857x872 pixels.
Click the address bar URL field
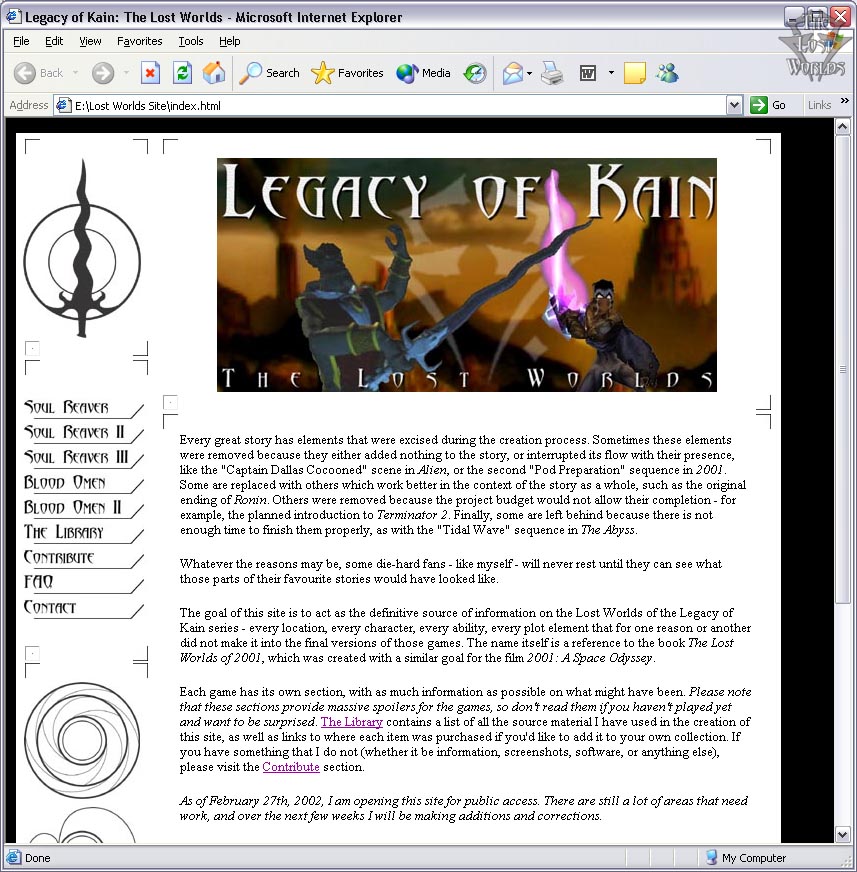coord(399,105)
